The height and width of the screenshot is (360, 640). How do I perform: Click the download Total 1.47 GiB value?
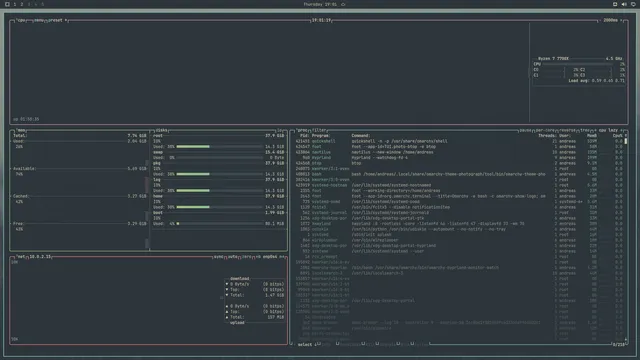click(274, 295)
